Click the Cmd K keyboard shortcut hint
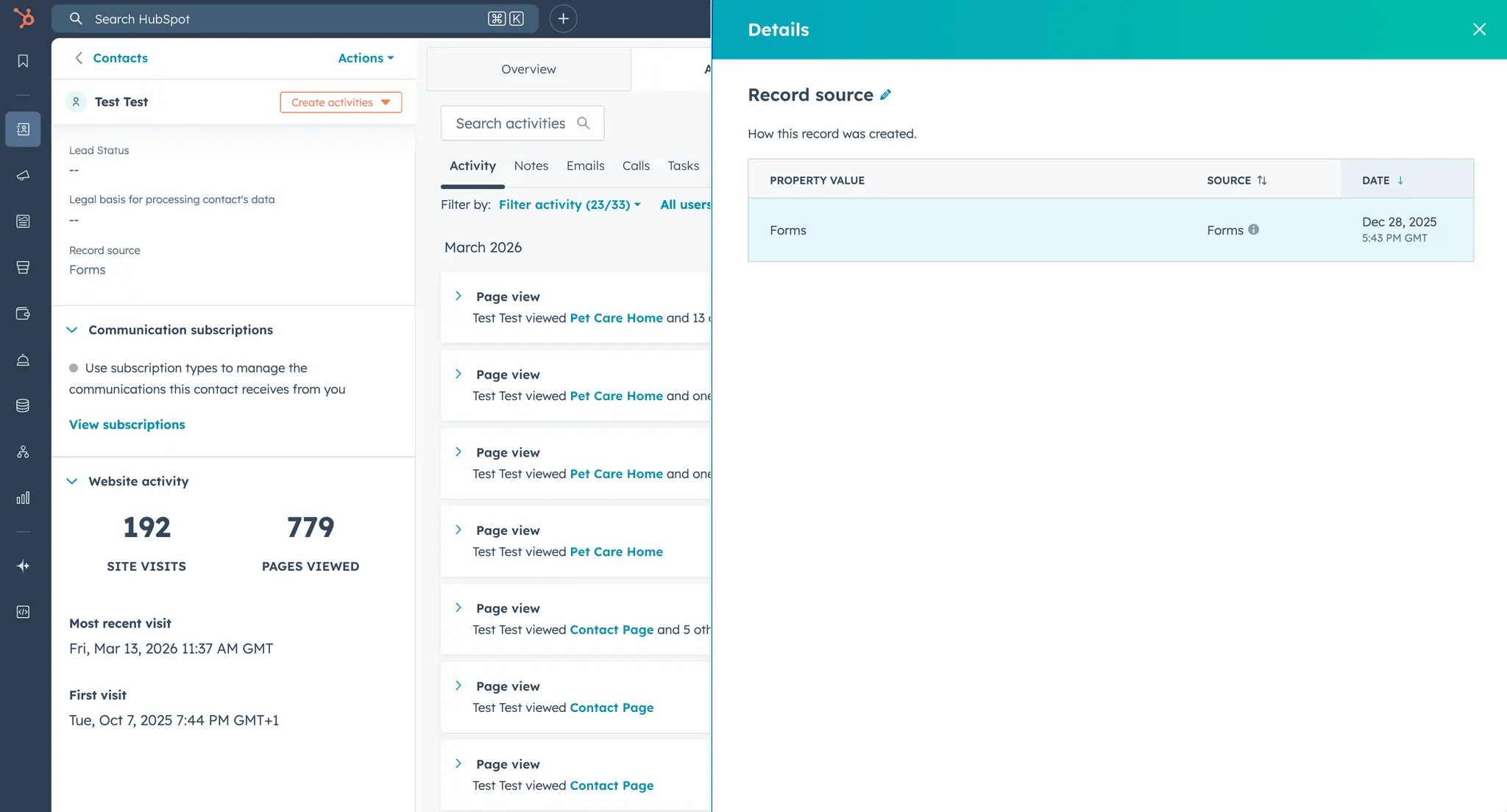 tap(506, 18)
